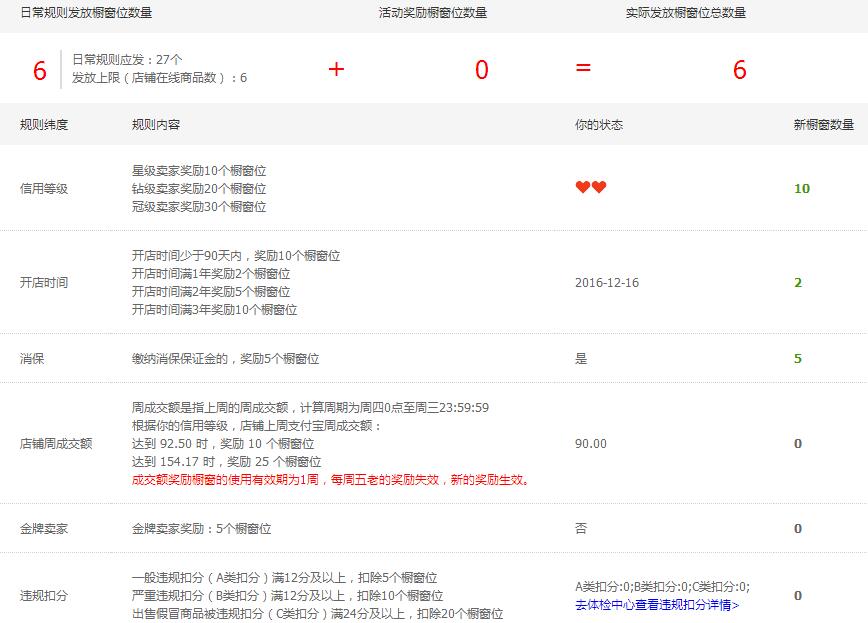Click the red 成交额奖励橱窗 validity notice

tap(332, 479)
